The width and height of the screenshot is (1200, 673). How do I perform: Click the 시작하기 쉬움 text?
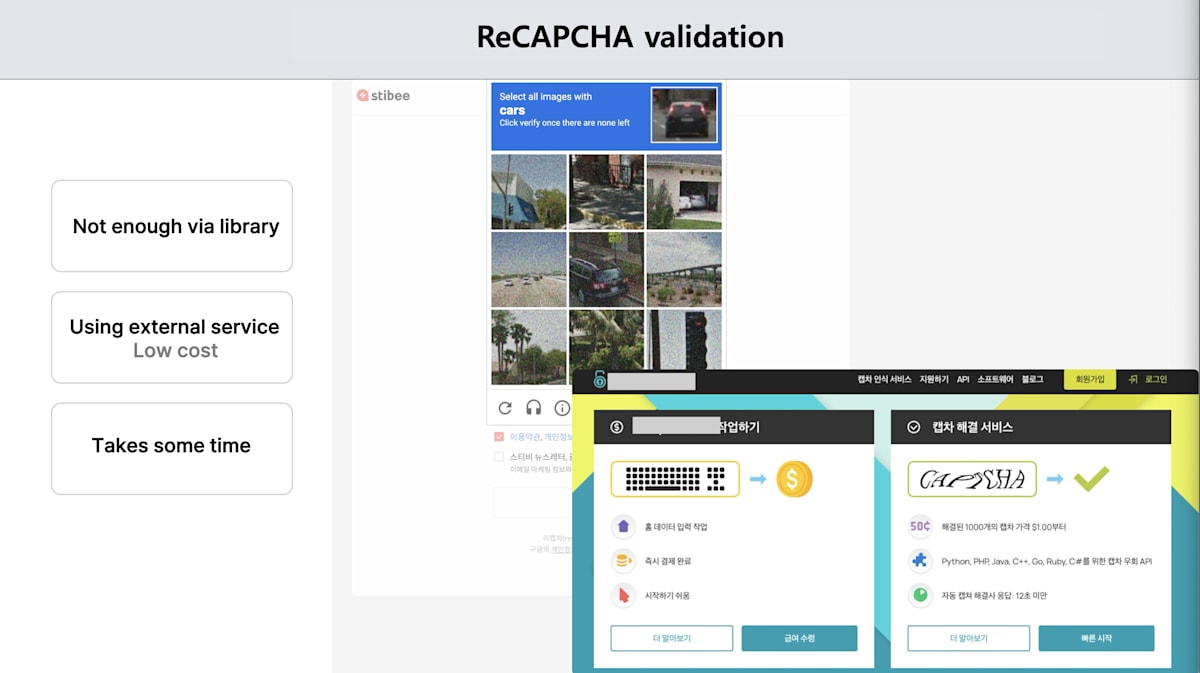point(668,596)
